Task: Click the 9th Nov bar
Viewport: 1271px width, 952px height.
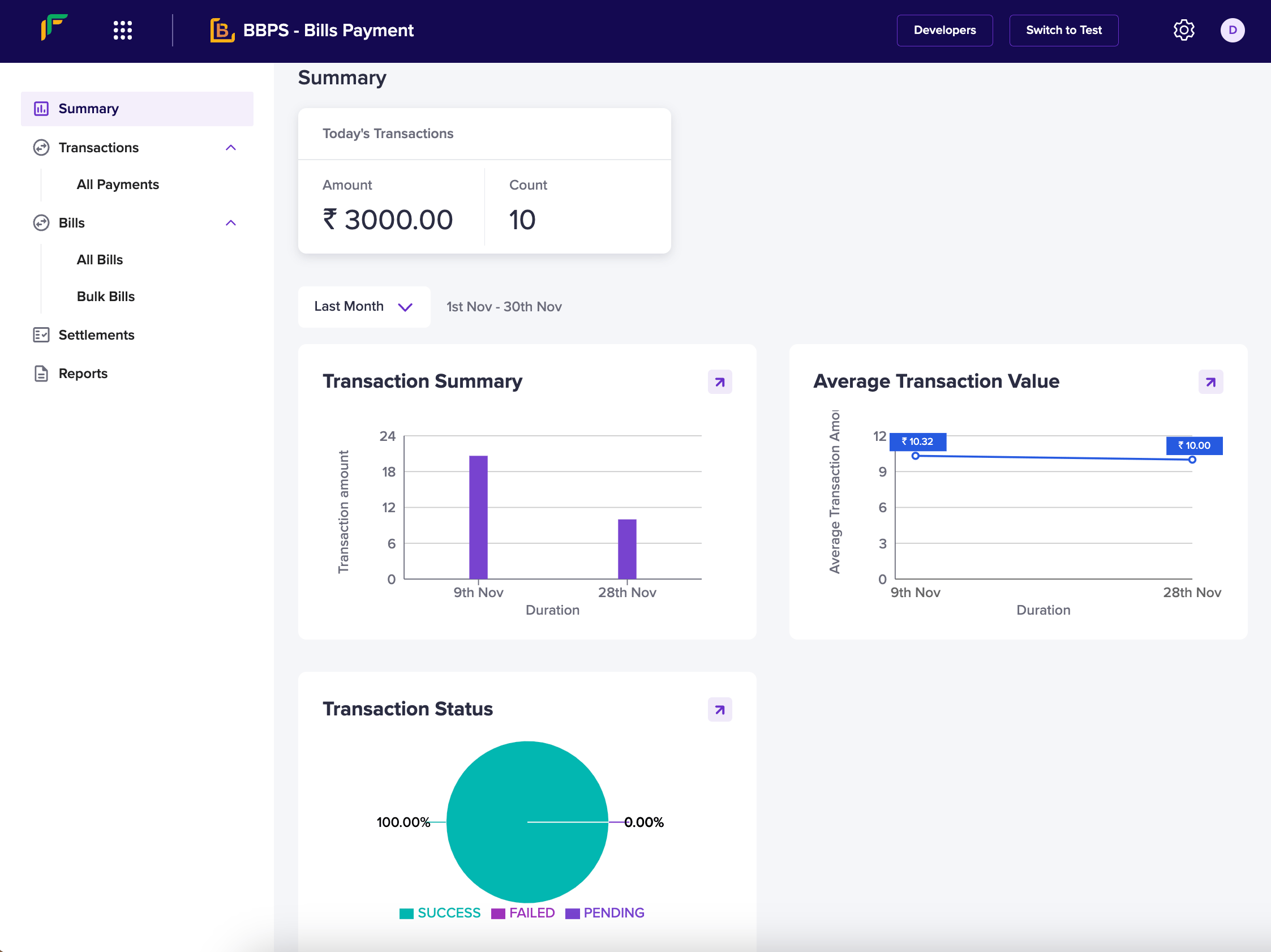Action: click(x=478, y=517)
